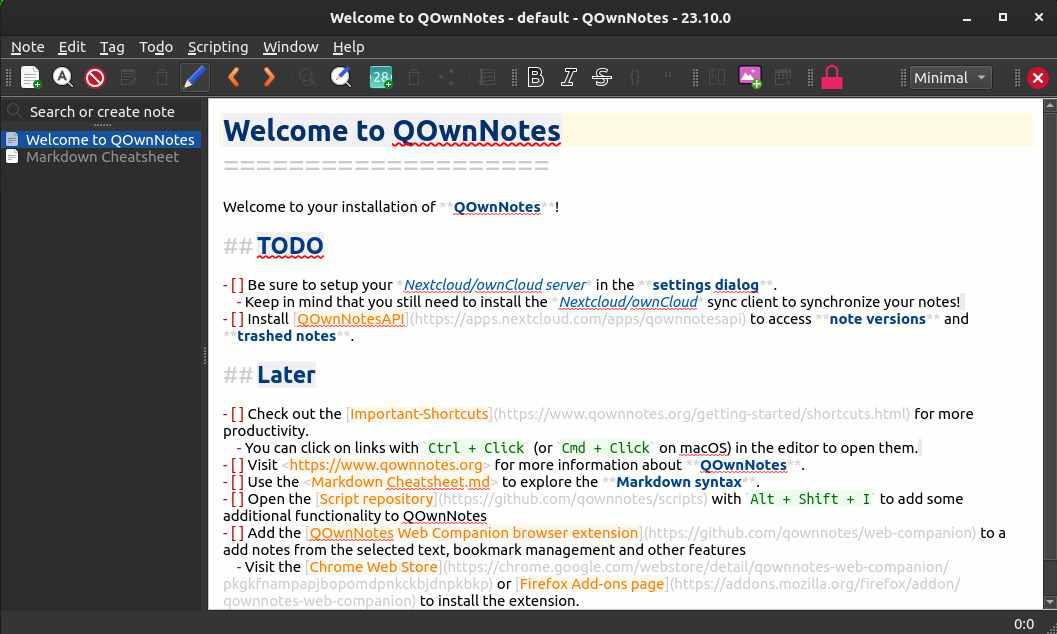Open the todo list calendar icon
Image resolution: width=1057 pixels, height=634 pixels.
(381, 77)
